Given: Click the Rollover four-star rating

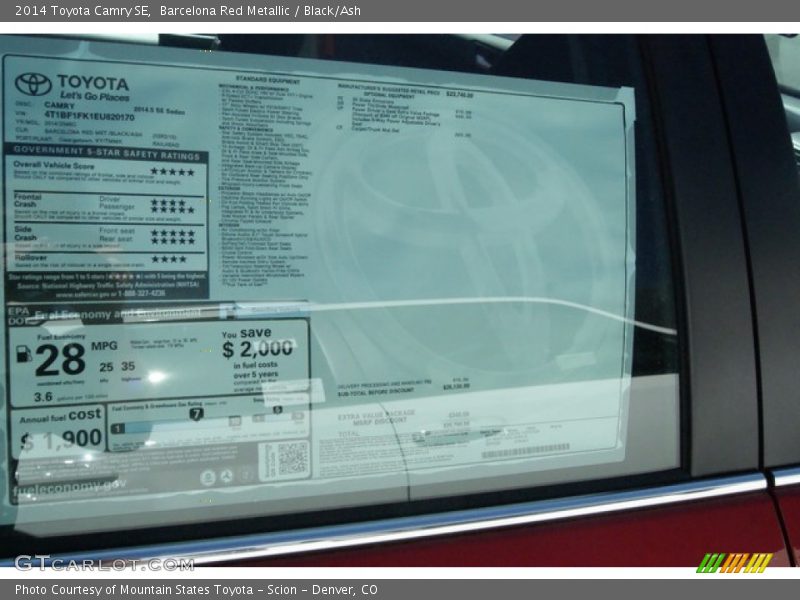Looking at the screenshot, I should pos(168,259).
